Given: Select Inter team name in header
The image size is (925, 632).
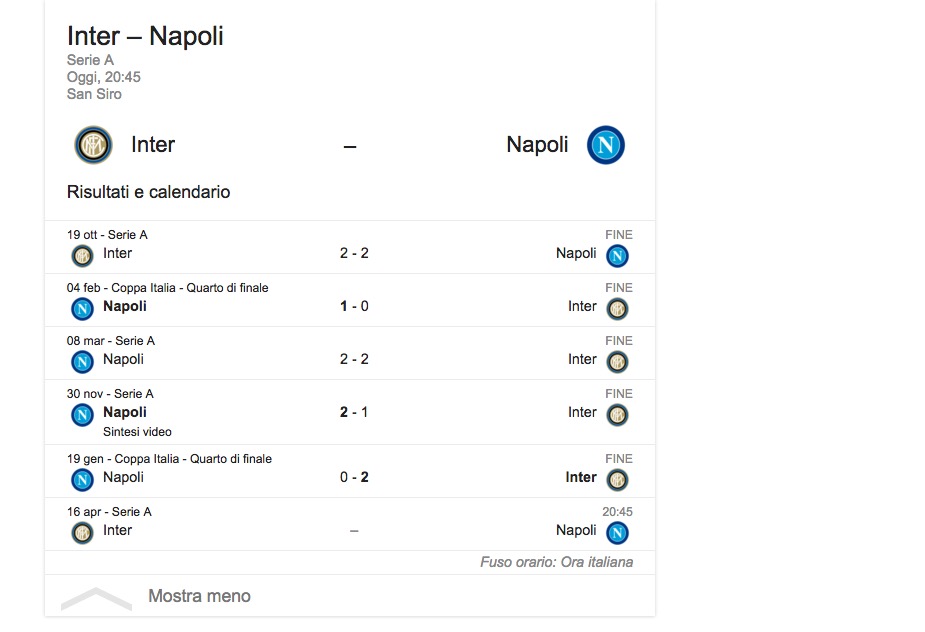Looking at the screenshot, I should (153, 145).
